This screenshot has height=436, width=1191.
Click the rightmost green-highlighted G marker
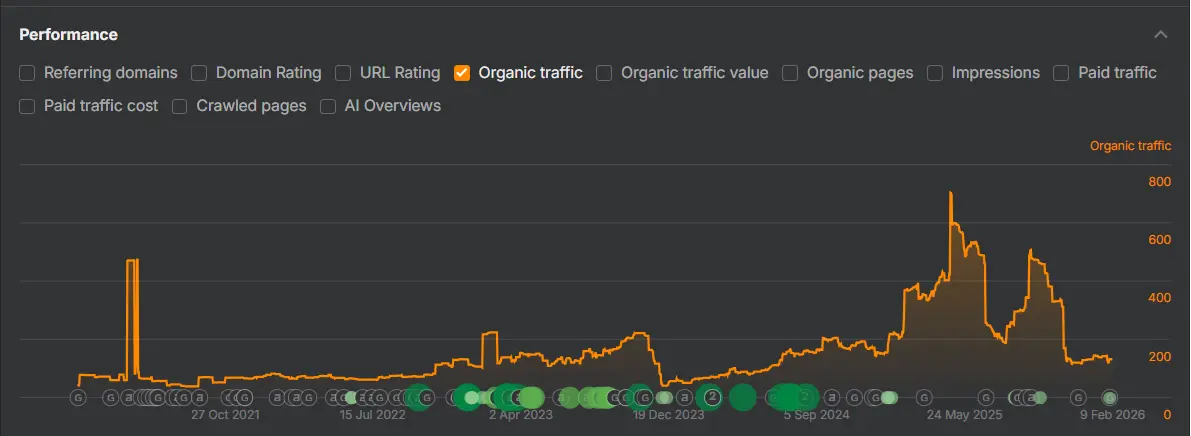tap(1108, 398)
